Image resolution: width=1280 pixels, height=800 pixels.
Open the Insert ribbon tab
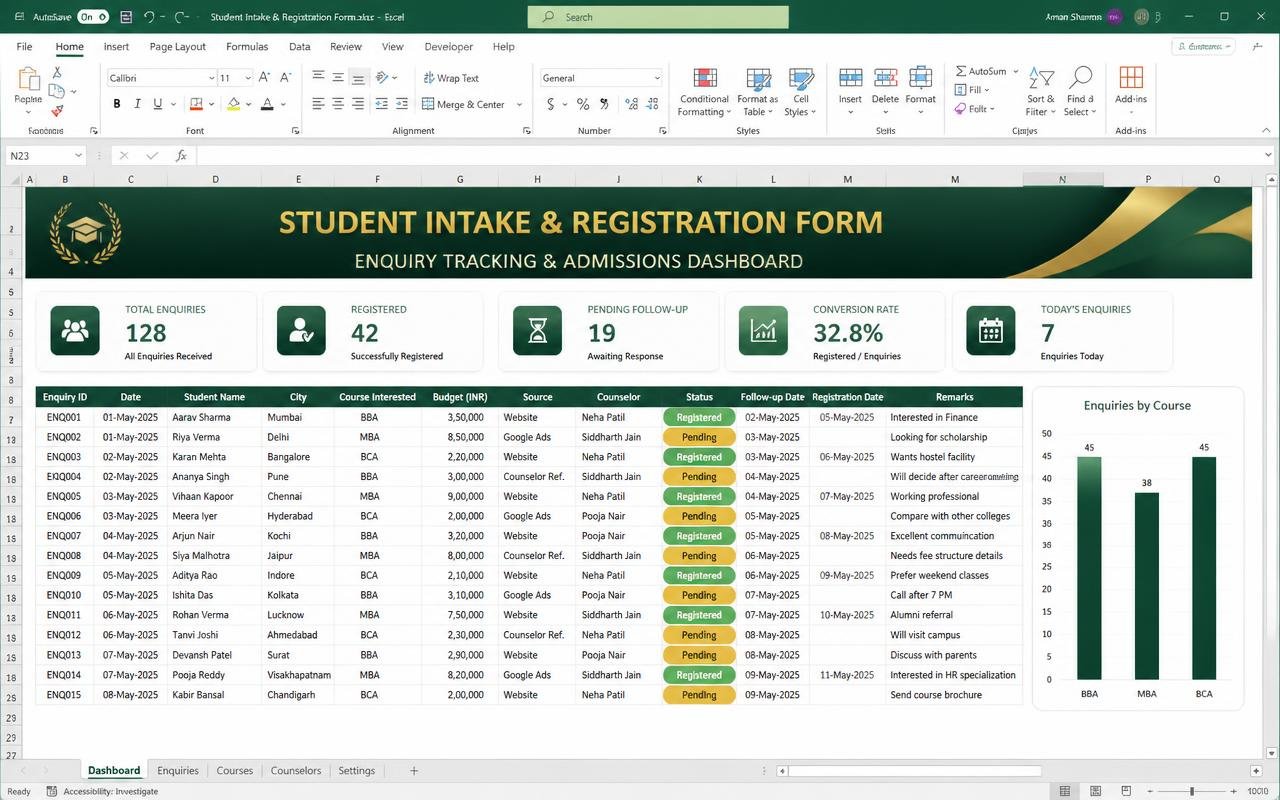(x=116, y=46)
